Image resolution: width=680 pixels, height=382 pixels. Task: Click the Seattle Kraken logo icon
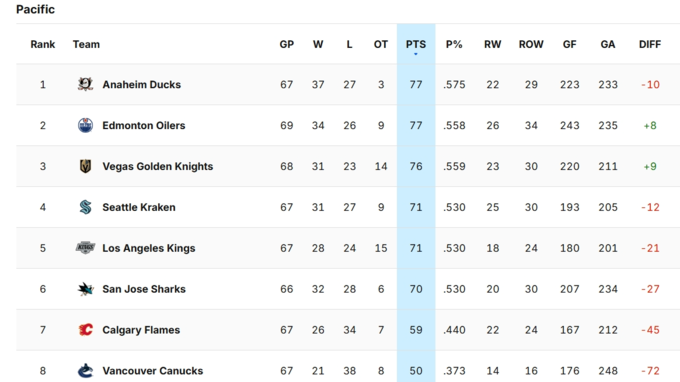85,207
